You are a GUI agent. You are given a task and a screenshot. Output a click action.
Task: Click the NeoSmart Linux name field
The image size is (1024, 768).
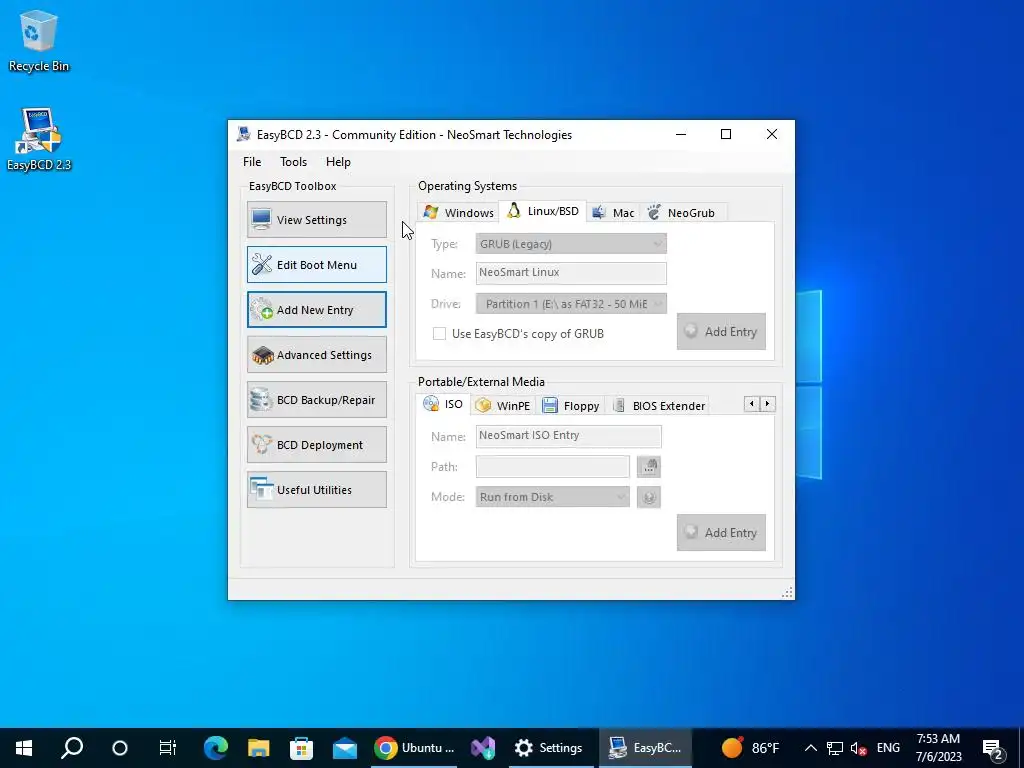pos(571,273)
